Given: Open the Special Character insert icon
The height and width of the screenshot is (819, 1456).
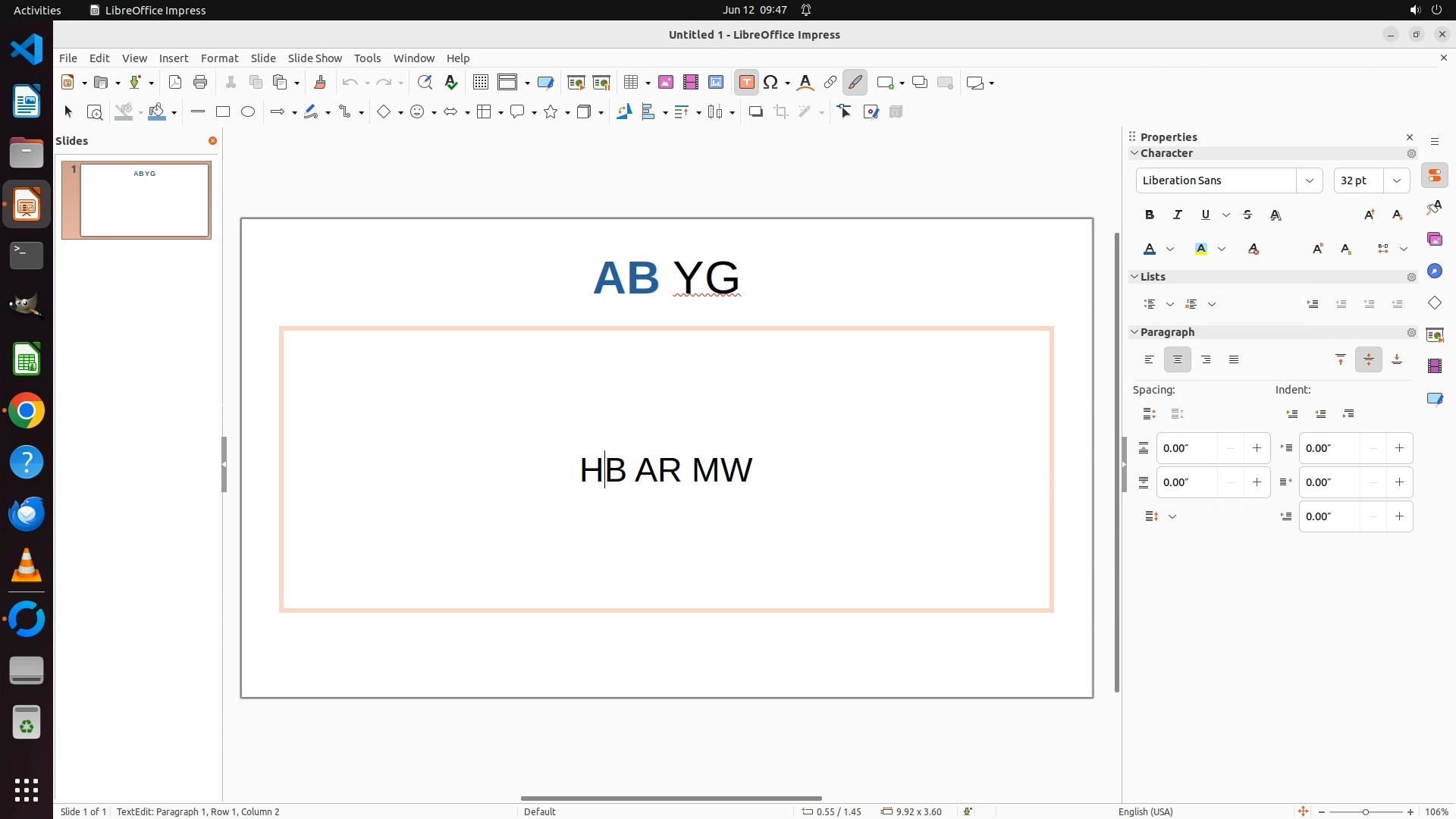Looking at the screenshot, I should click(770, 83).
